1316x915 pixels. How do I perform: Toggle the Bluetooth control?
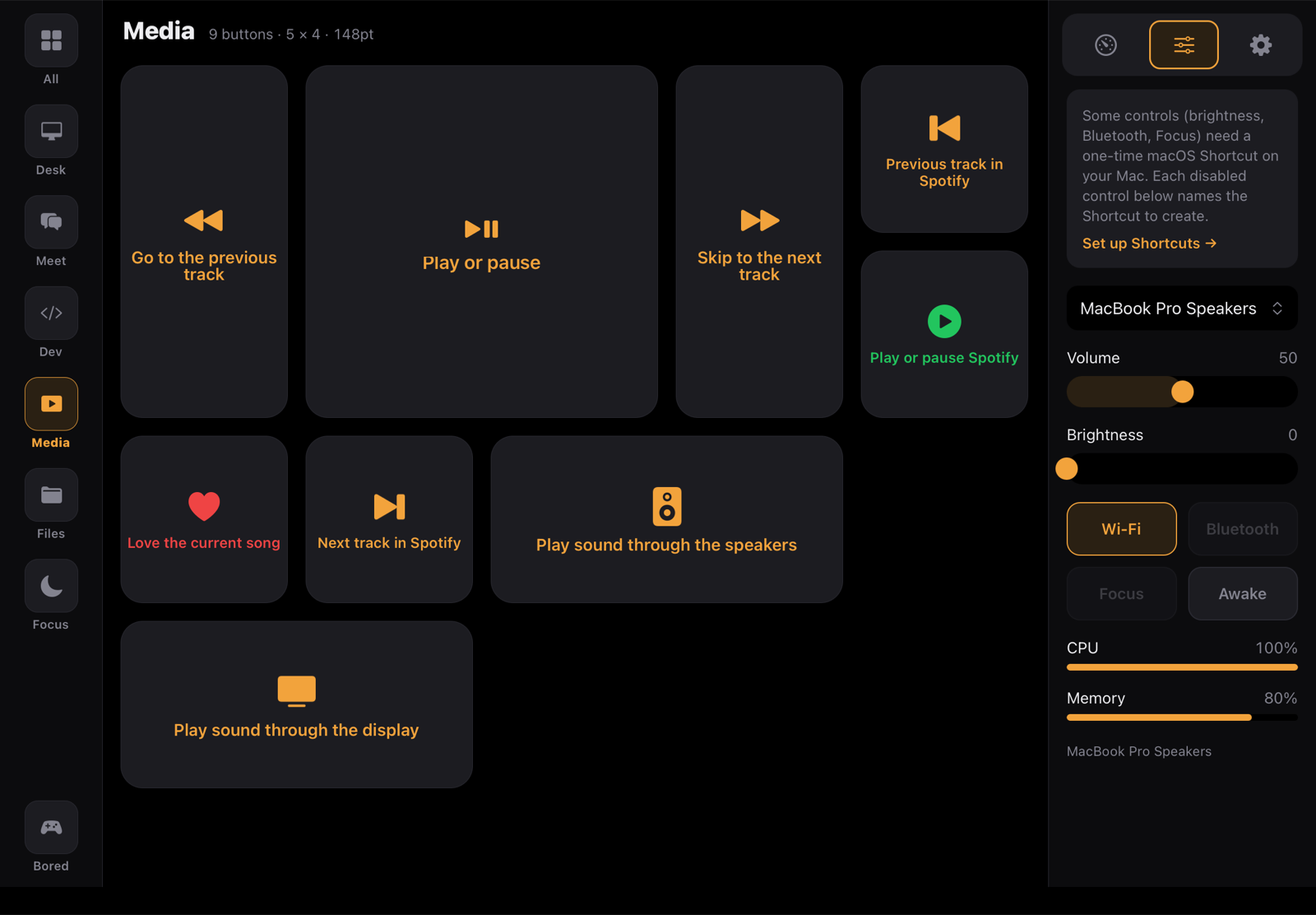1242,529
